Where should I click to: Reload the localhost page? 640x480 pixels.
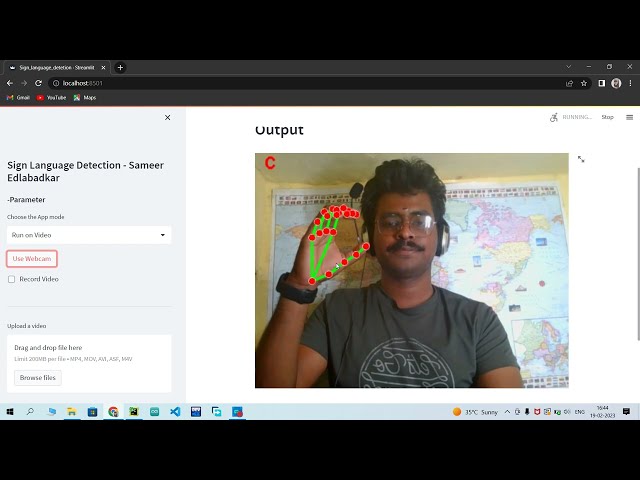click(x=38, y=83)
